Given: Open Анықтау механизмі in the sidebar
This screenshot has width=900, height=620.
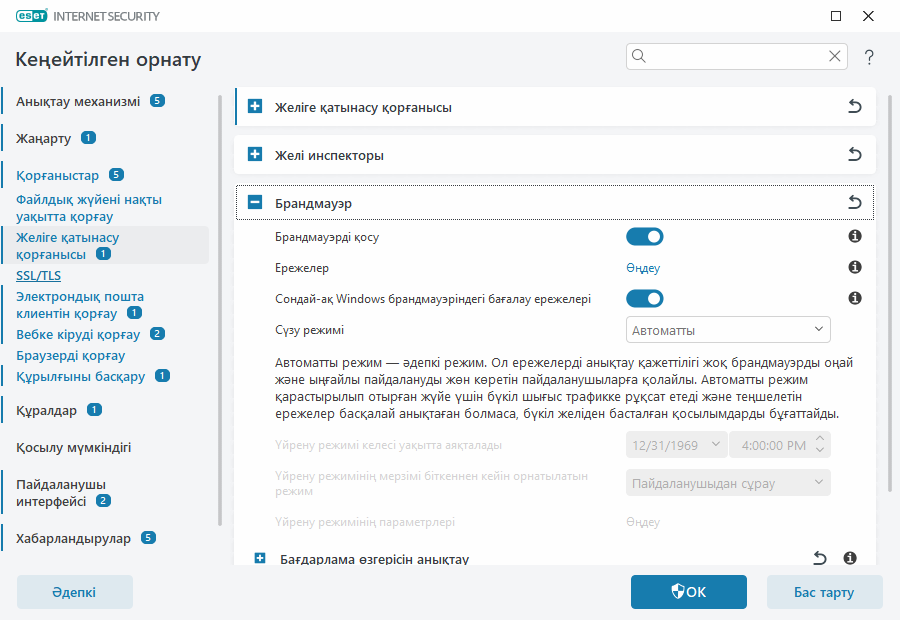Looking at the screenshot, I should tap(78, 101).
